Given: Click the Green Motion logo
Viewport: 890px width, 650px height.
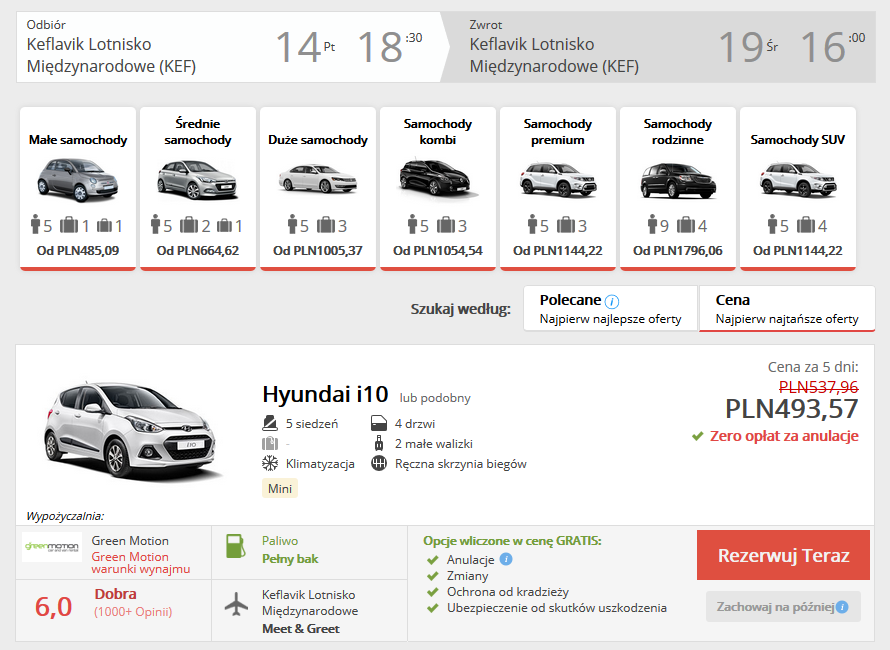Looking at the screenshot, I should 52,547.
